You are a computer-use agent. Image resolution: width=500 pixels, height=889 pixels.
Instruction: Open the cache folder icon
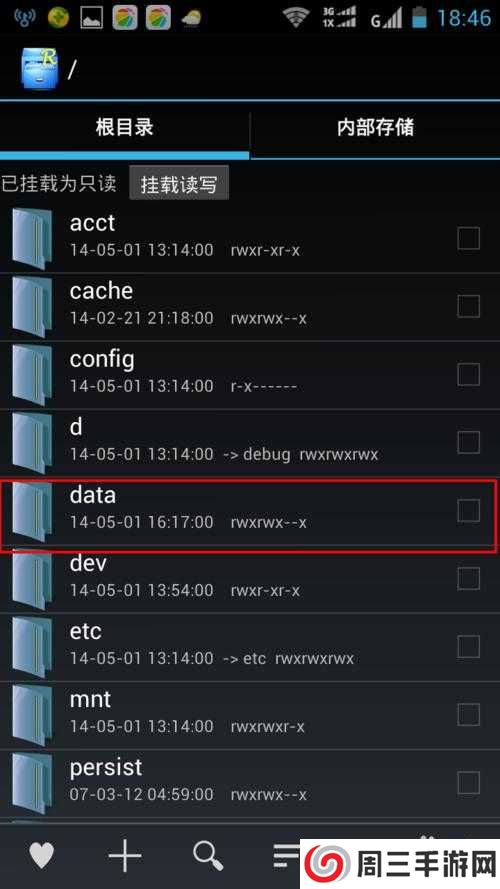coord(32,306)
